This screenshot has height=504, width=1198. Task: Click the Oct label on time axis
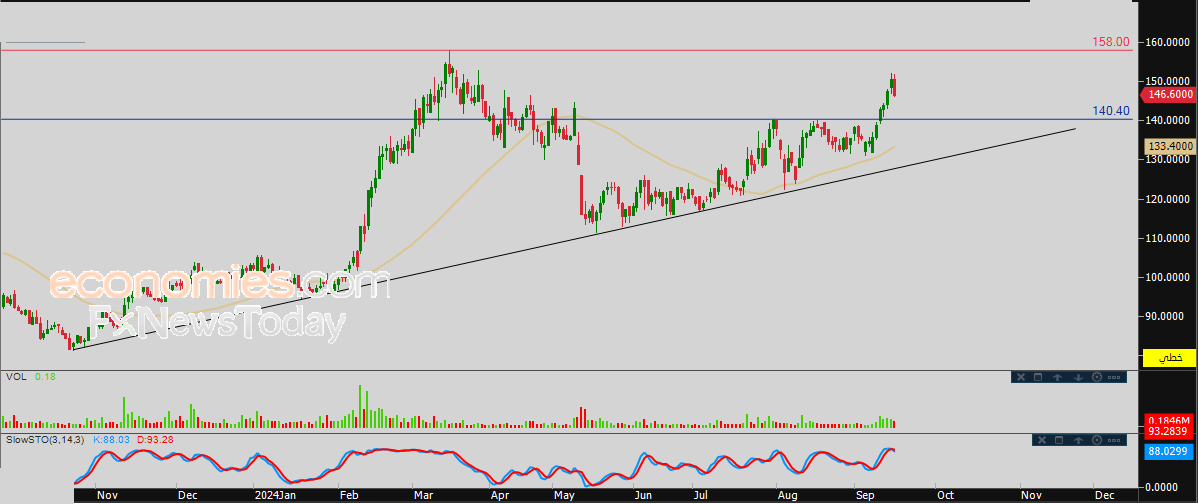click(x=945, y=495)
